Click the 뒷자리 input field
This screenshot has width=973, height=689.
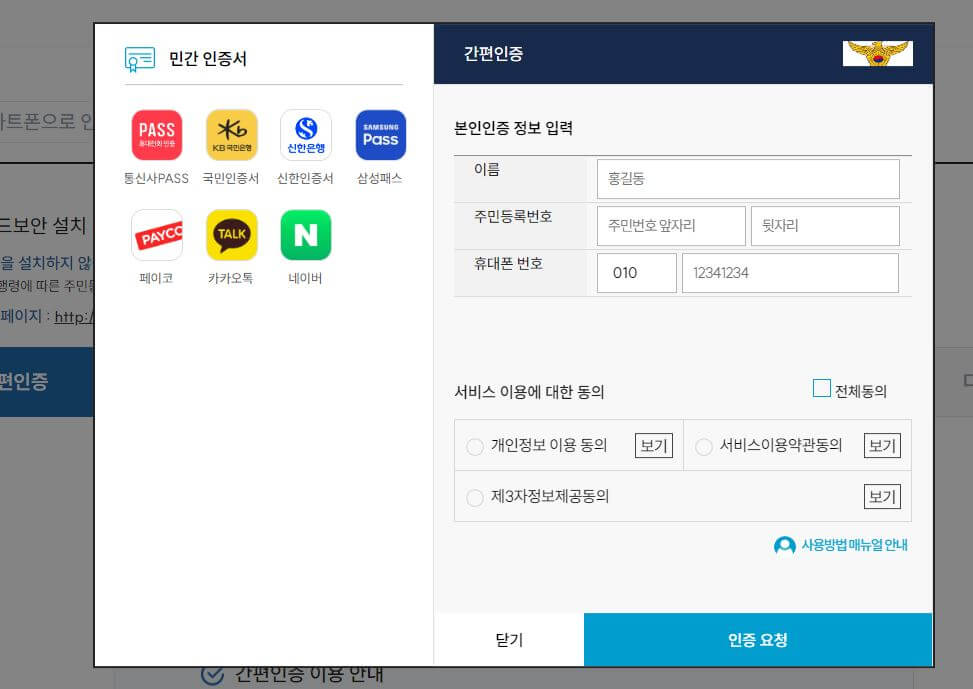pos(825,226)
